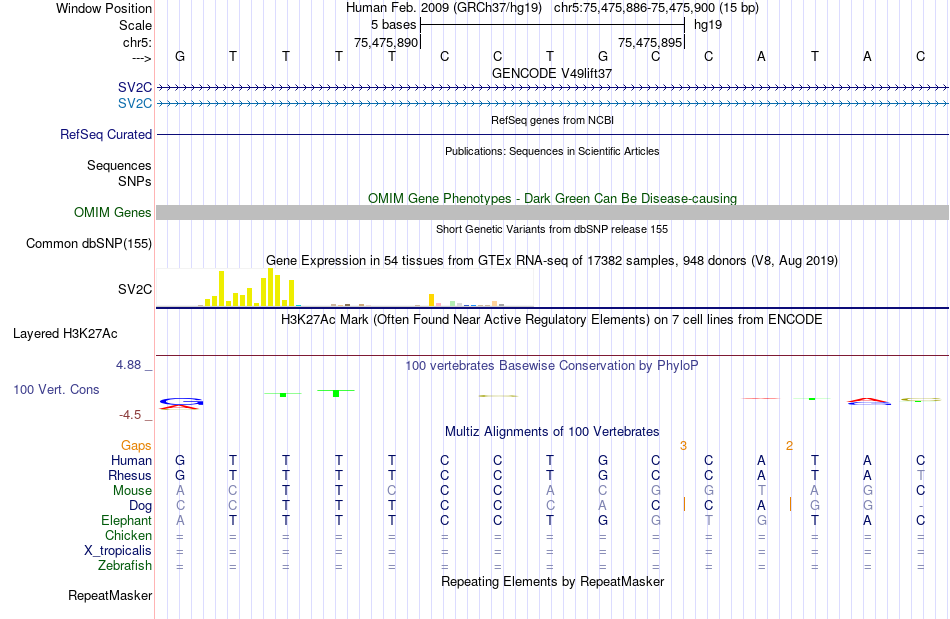Image resolution: width=950 pixels, height=619 pixels.
Task: Click the gray OMIM Genes bar
Action: [x=553, y=213]
